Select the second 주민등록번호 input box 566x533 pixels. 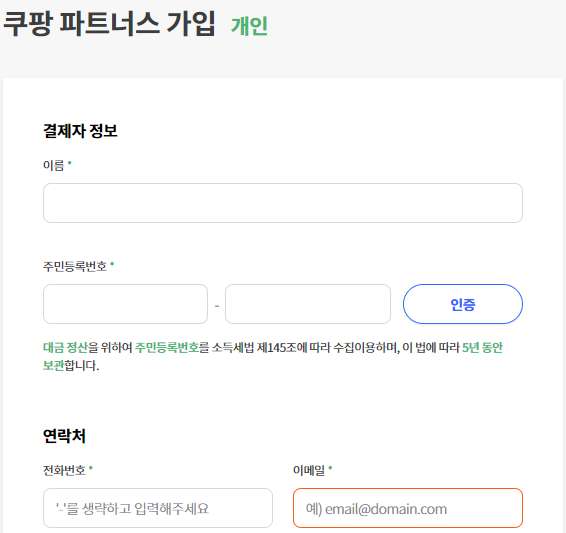[308, 304]
